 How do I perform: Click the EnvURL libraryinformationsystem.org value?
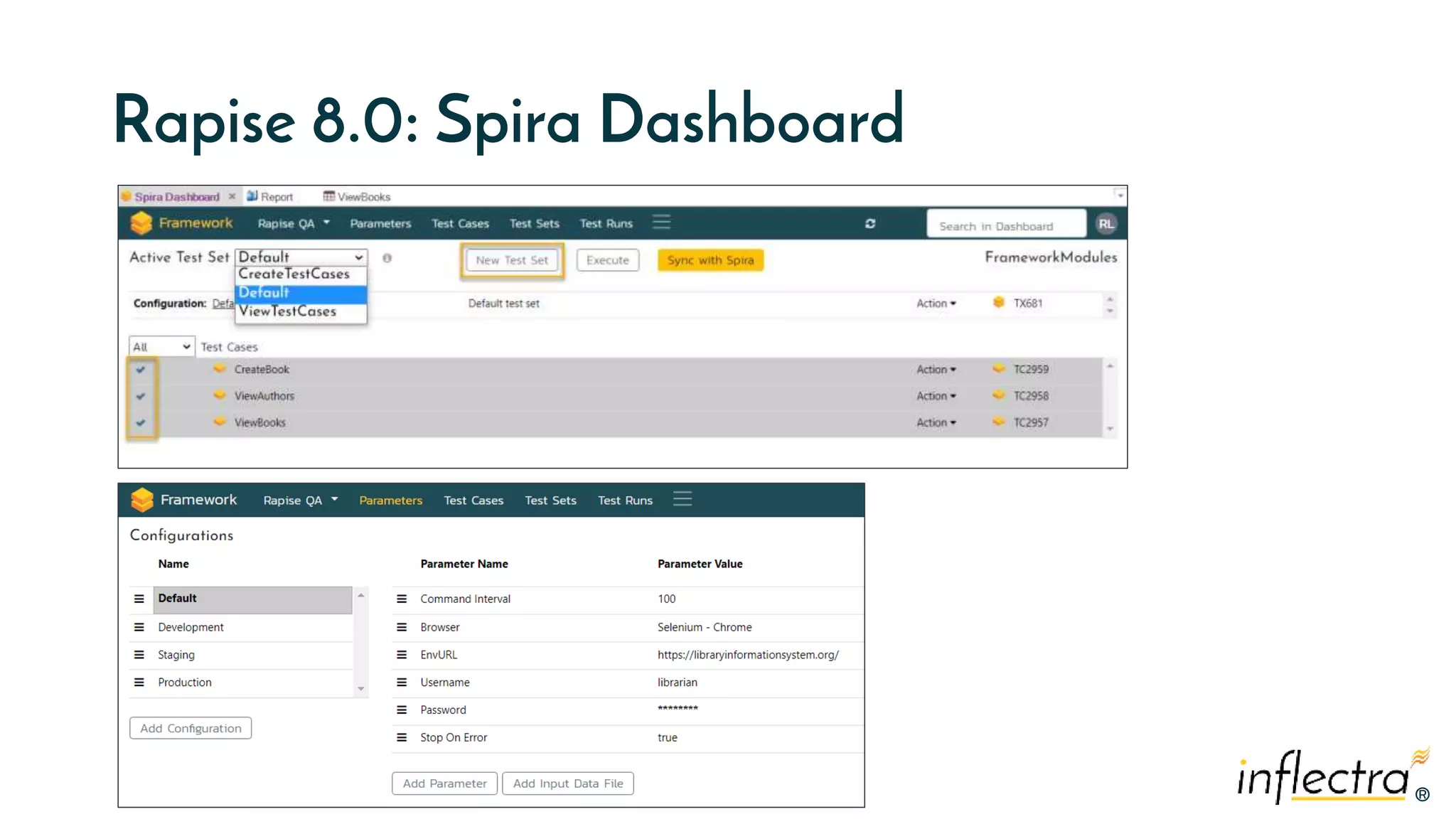pos(748,655)
